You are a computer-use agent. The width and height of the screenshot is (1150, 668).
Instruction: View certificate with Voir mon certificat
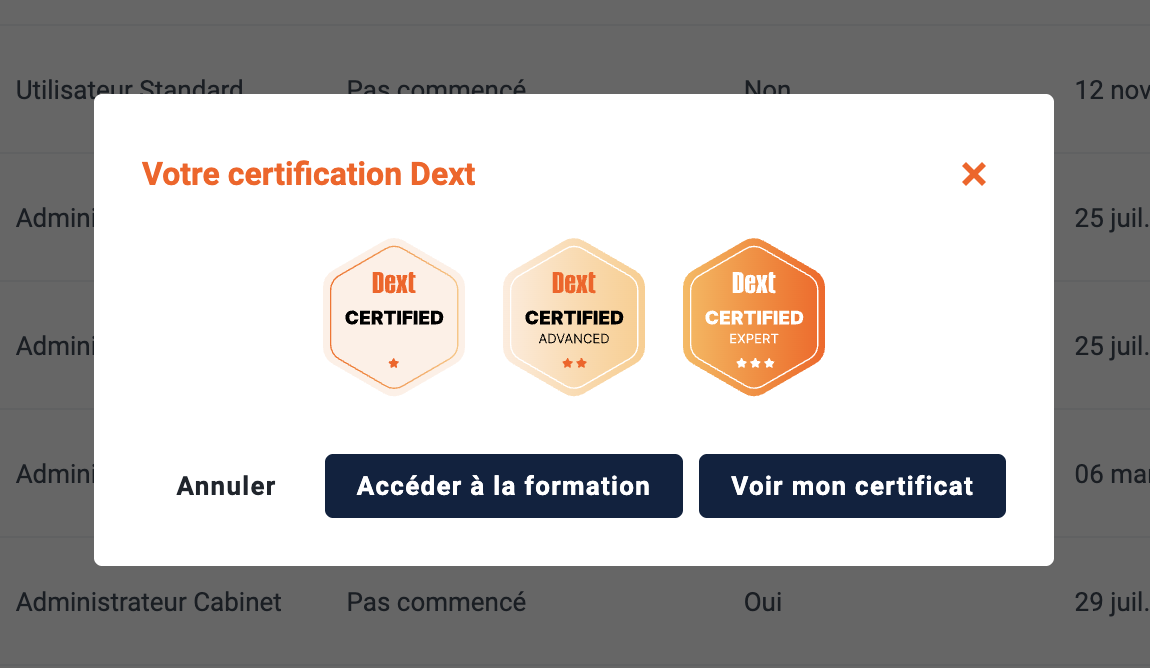point(852,486)
